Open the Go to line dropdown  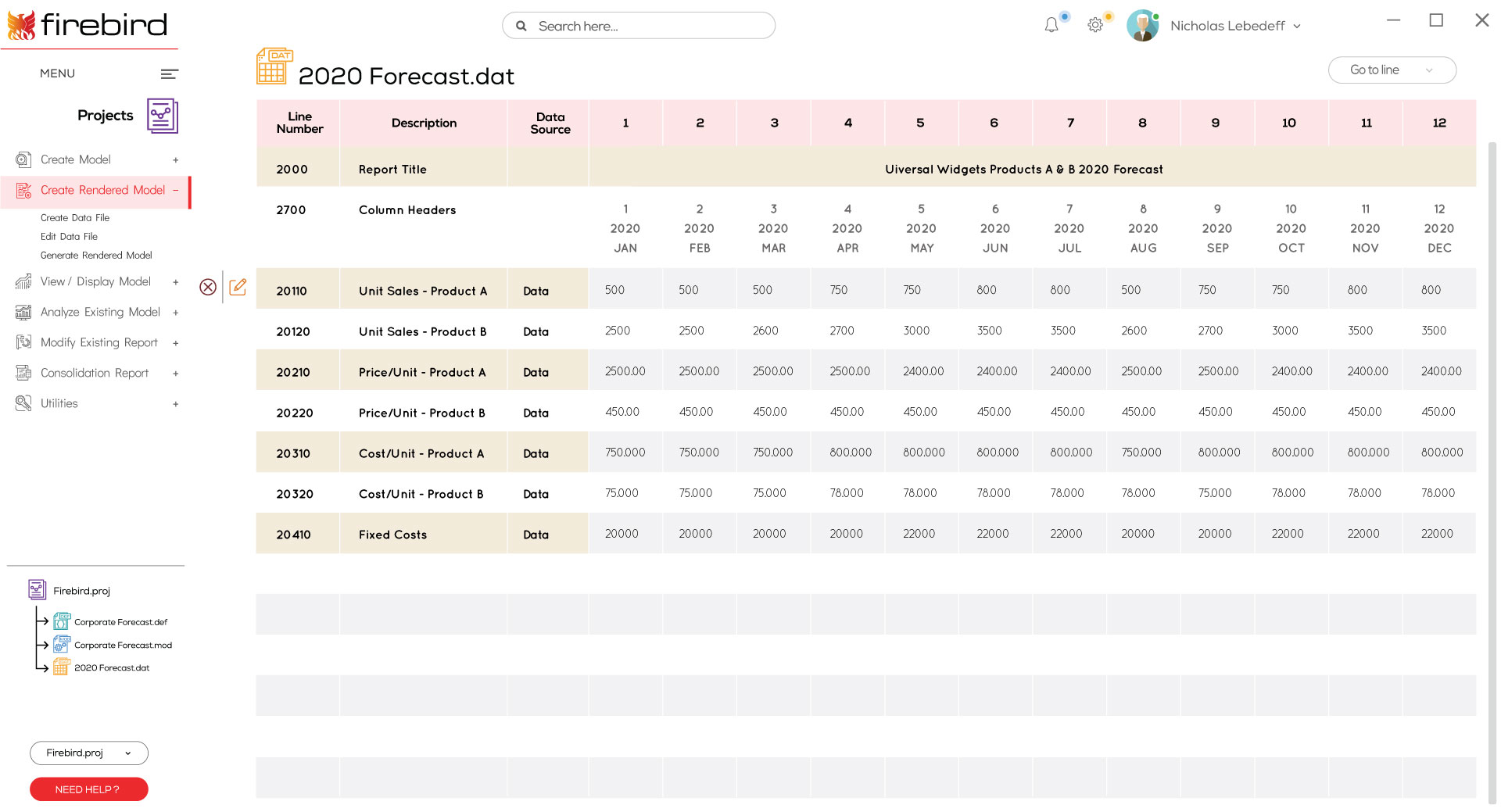tap(1392, 70)
